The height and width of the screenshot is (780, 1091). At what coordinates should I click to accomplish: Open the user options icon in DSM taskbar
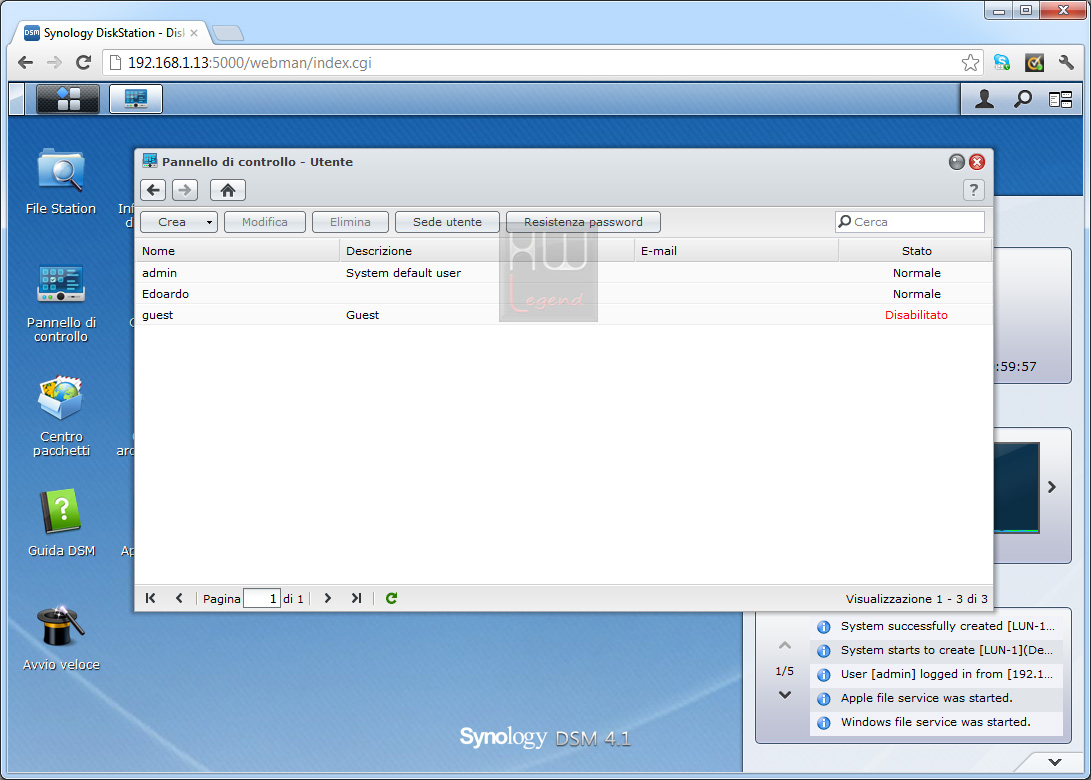(x=984, y=100)
